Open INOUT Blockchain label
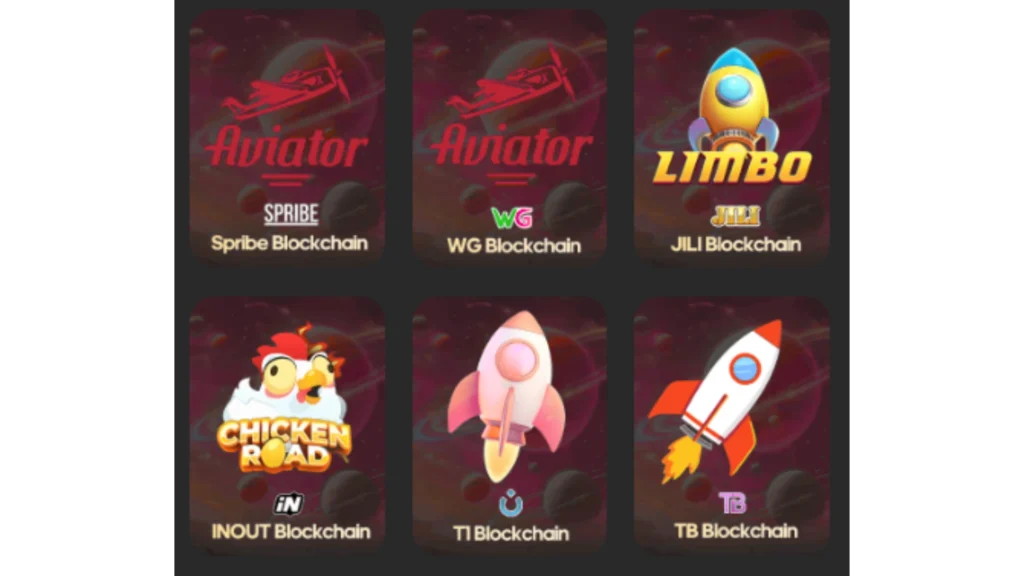Viewport: 1024px width, 576px height. [x=291, y=532]
